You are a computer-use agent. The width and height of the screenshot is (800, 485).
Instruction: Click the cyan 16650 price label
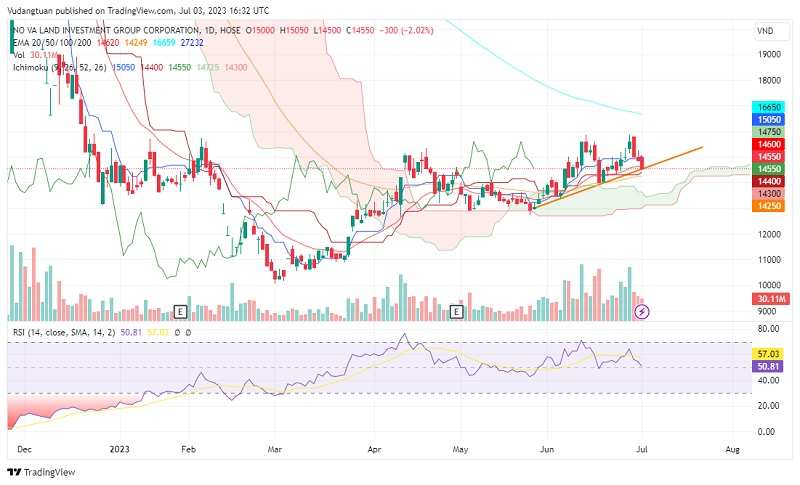click(769, 106)
